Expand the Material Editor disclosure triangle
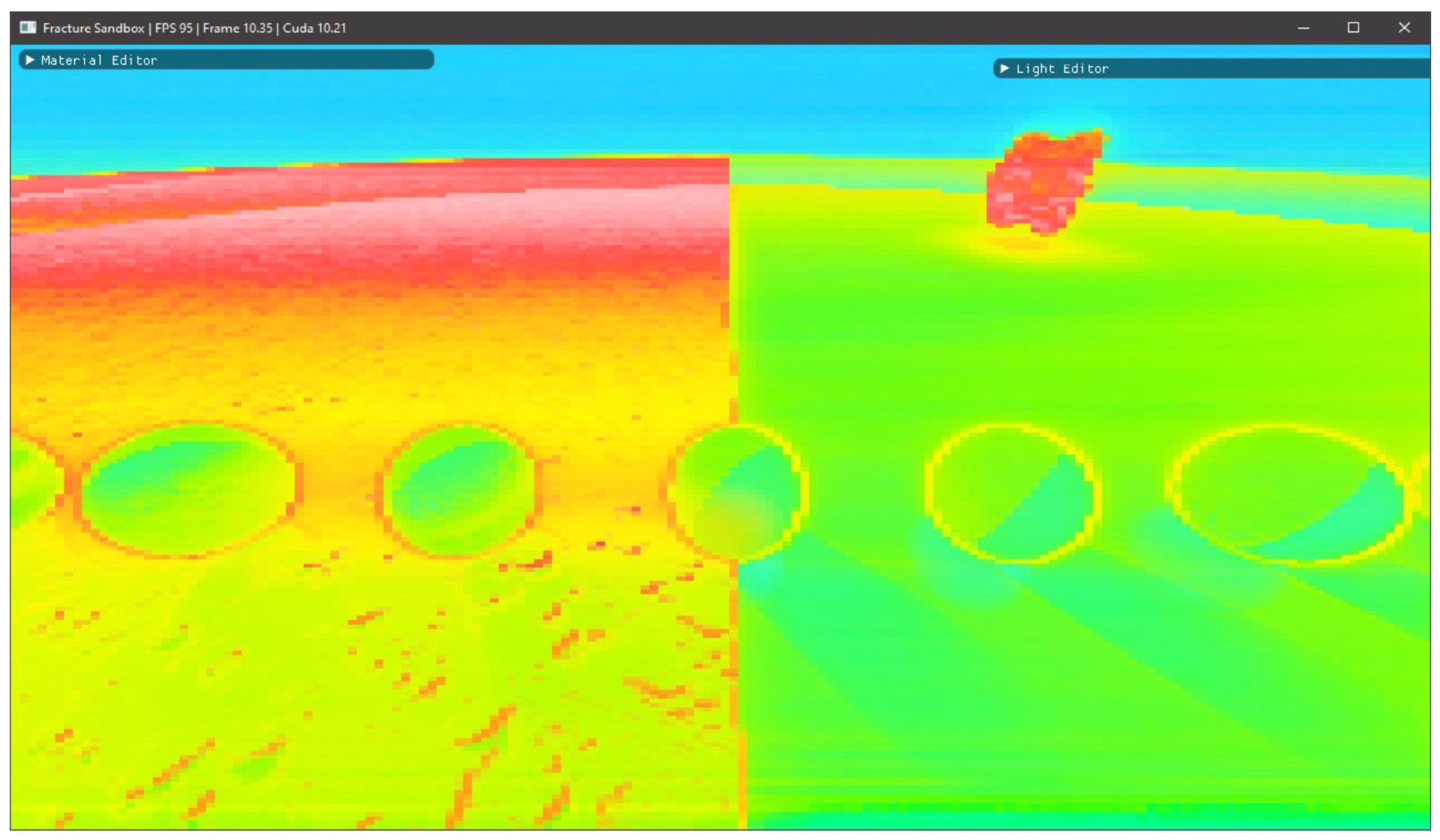1440x840 pixels. click(x=30, y=60)
